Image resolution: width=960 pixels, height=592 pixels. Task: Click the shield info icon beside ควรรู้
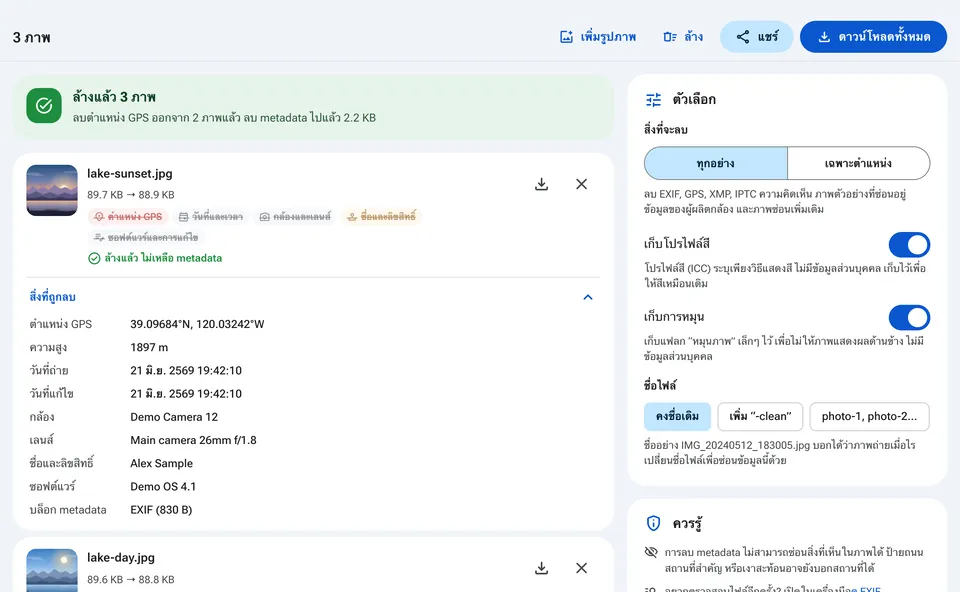pyautogui.click(x=653, y=523)
